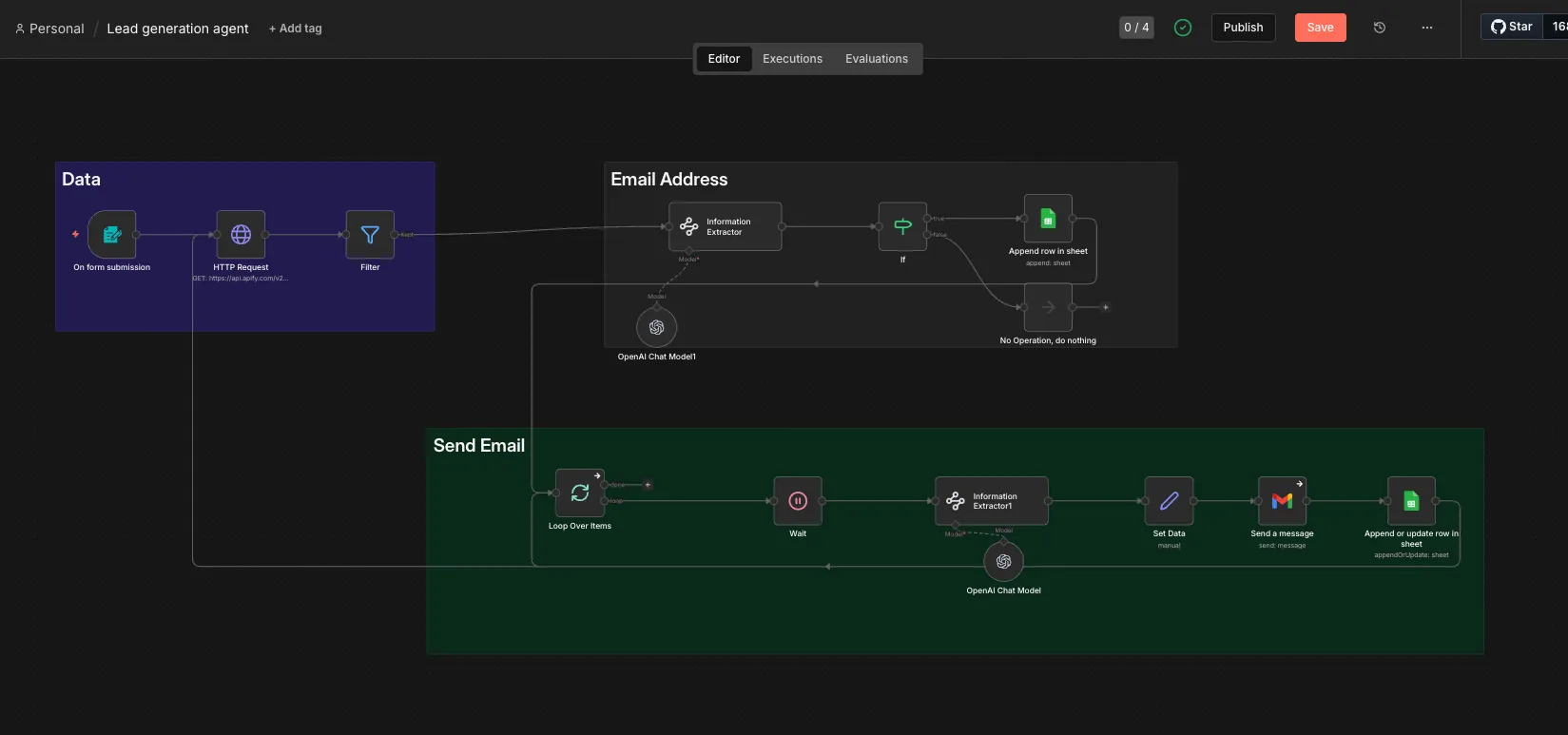Click the green workflow status check icon

pos(1183,28)
